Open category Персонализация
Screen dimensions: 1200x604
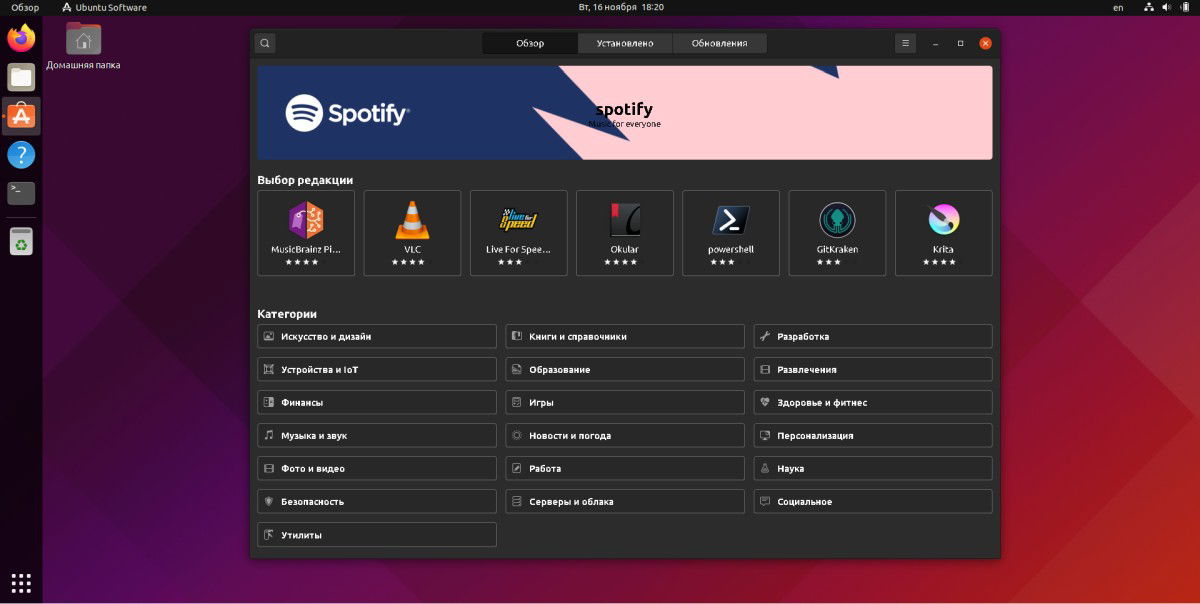pyautogui.click(x=873, y=435)
